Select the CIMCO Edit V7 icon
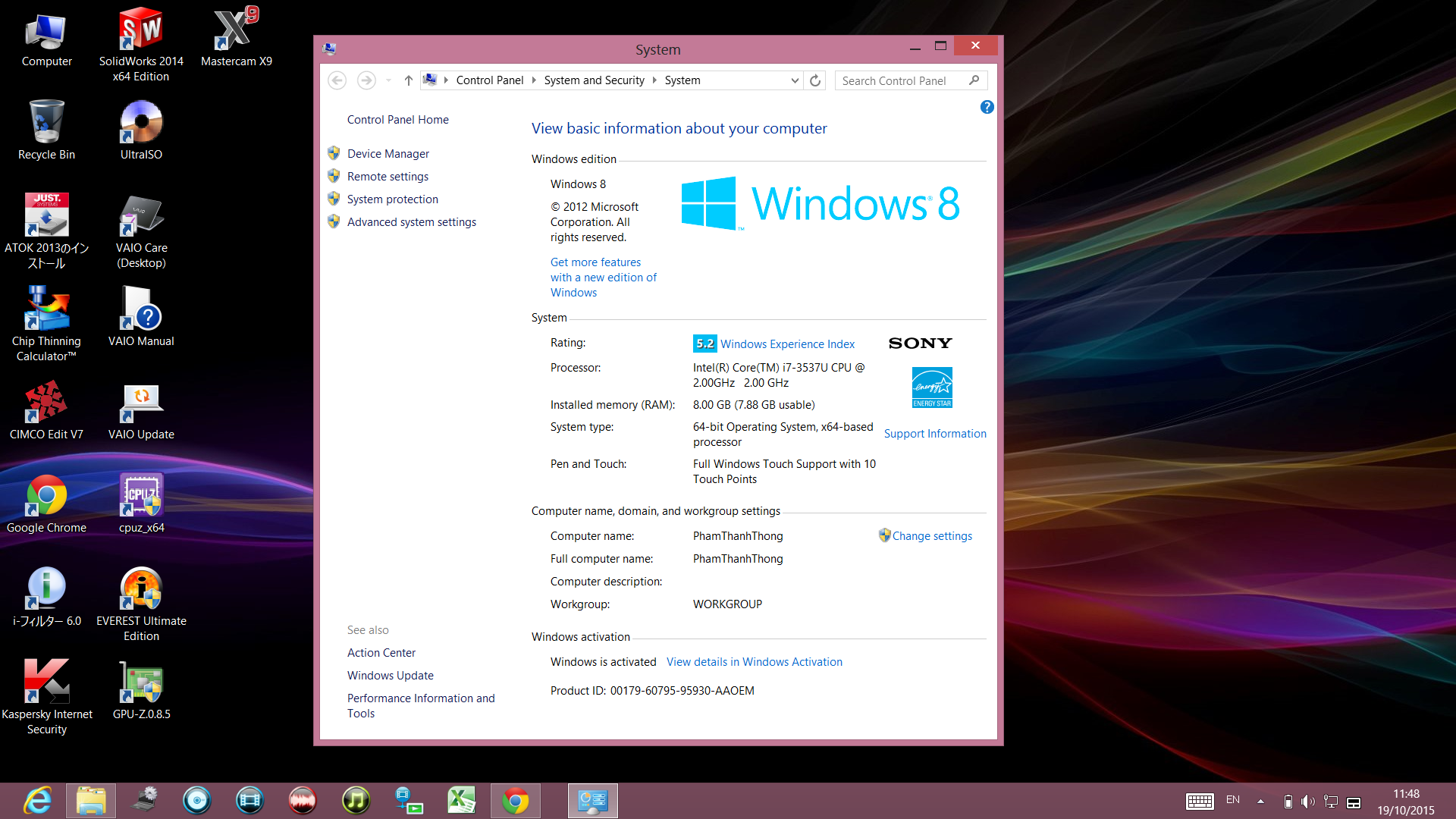This screenshot has width=1456, height=819. pos(46,409)
